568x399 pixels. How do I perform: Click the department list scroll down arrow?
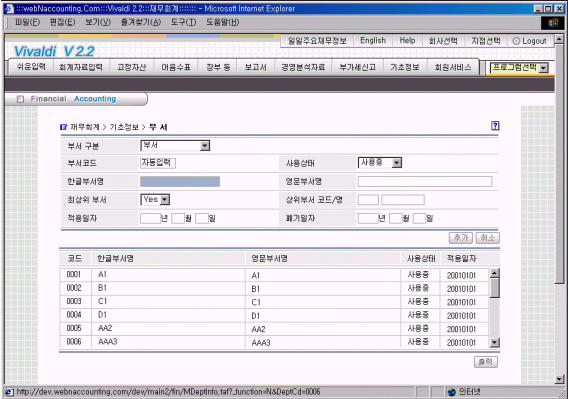tap(494, 342)
